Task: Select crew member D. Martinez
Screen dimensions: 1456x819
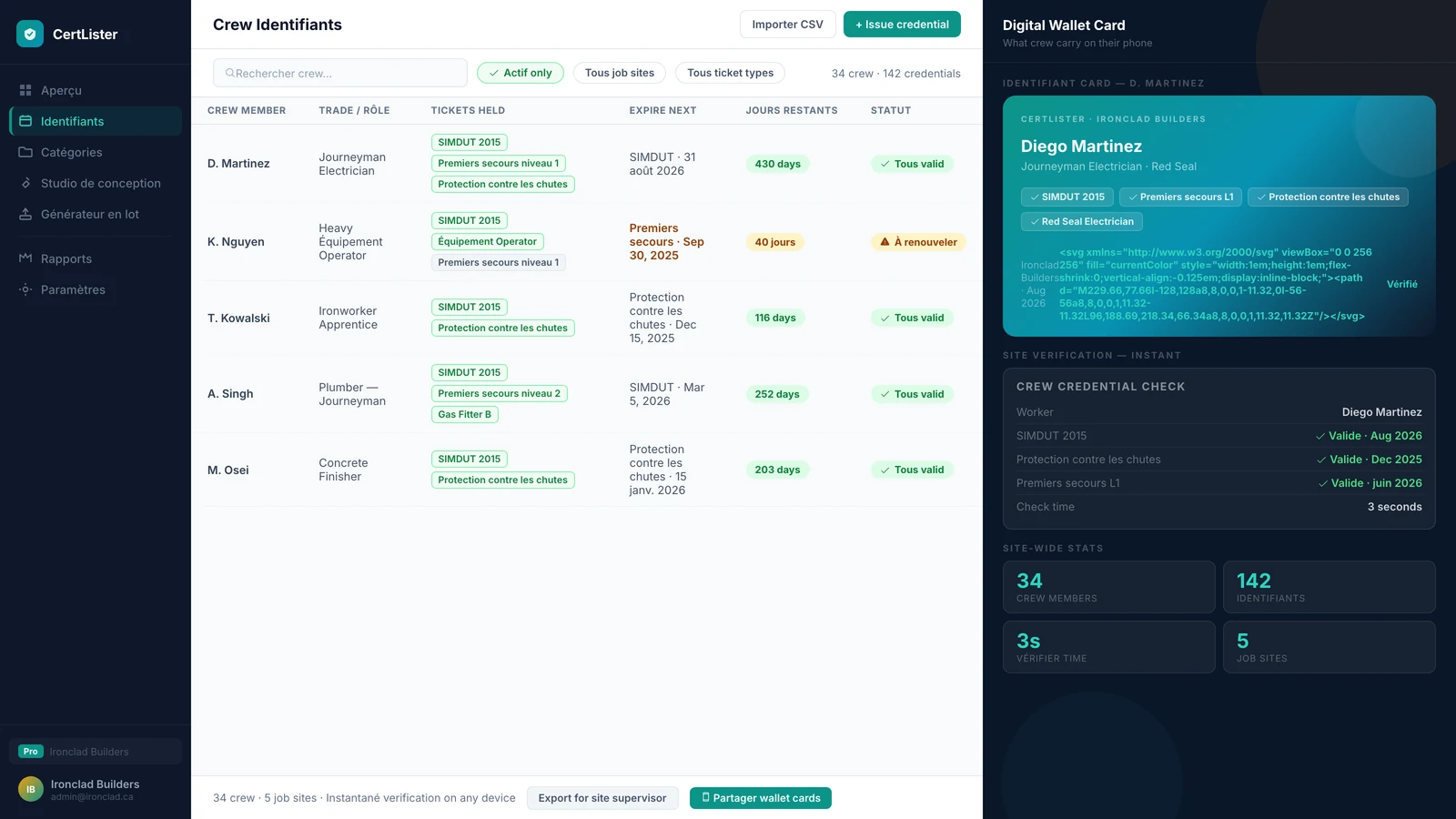Action: tap(238, 164)
